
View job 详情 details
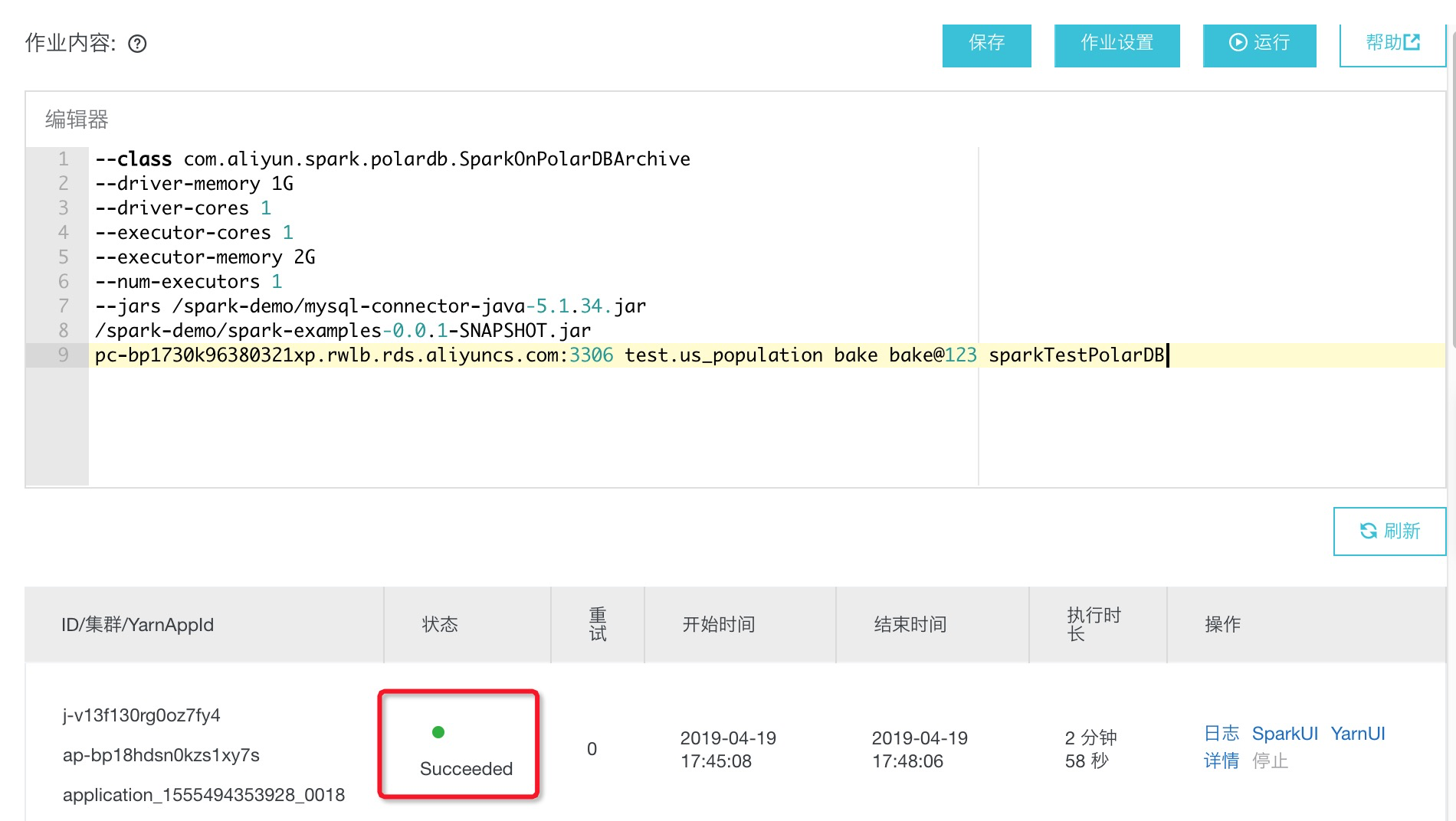(x=1221, y=760)
